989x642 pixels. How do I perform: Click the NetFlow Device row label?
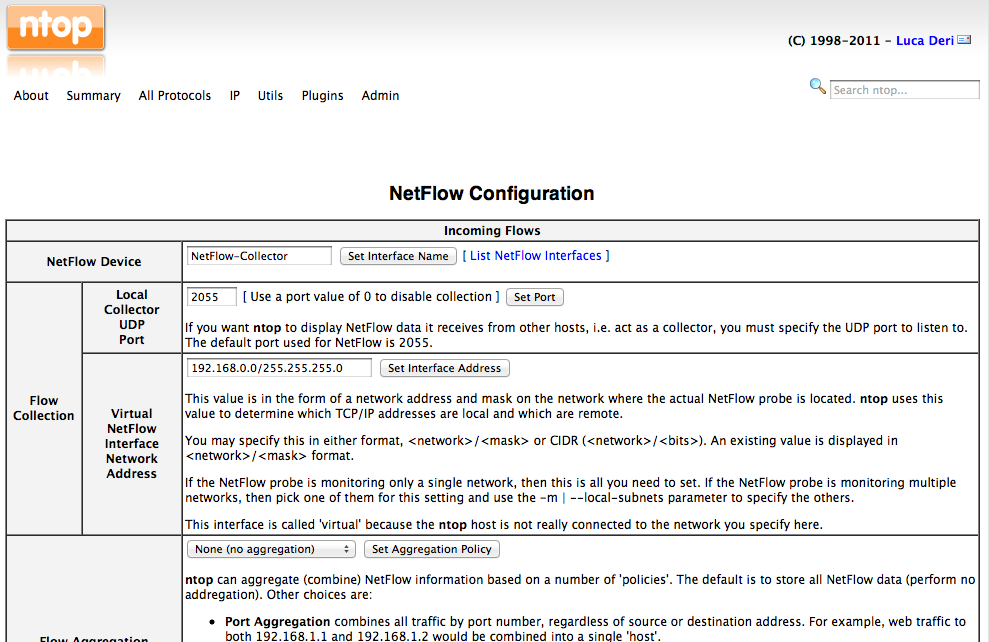click(94, 261)
